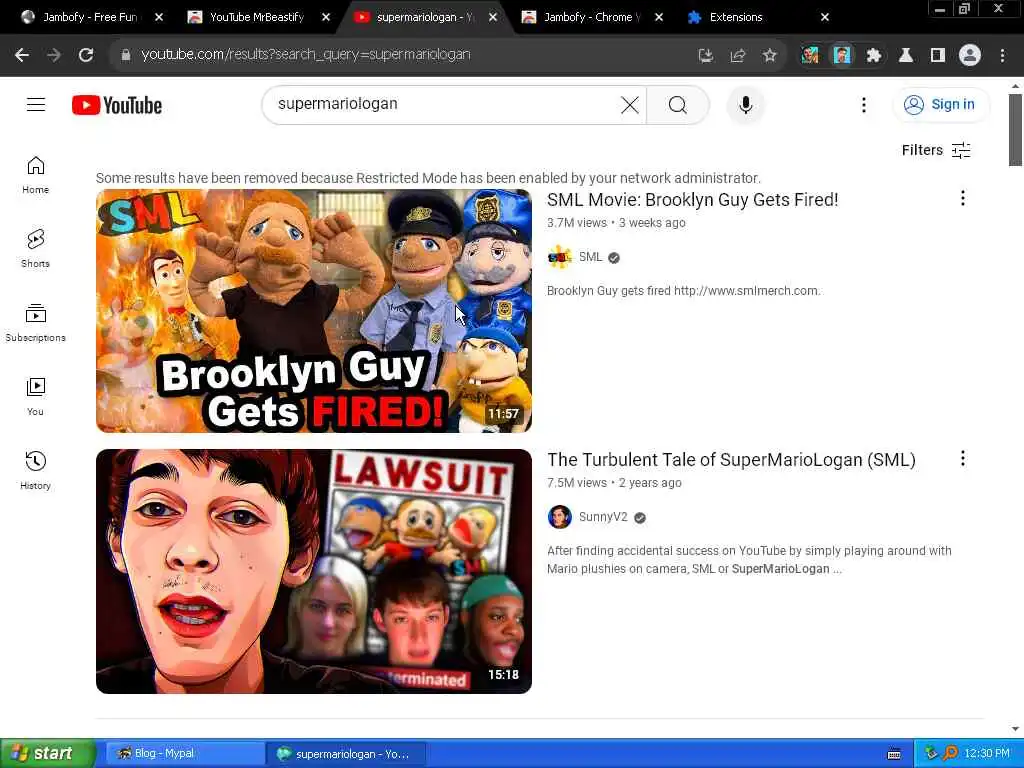The height and width of the screenshot is (768, 1024).
Task: Open the YouTube hamburger guide menu
Action: [x=36, y=104]
